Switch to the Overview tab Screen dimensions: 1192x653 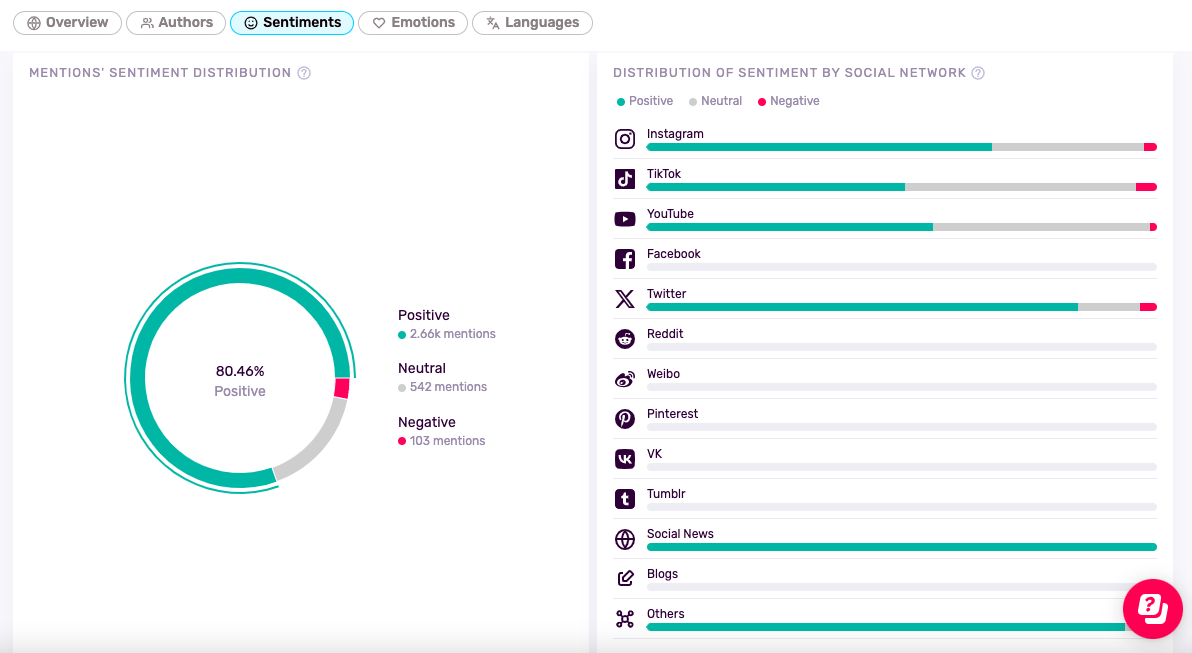67,23
